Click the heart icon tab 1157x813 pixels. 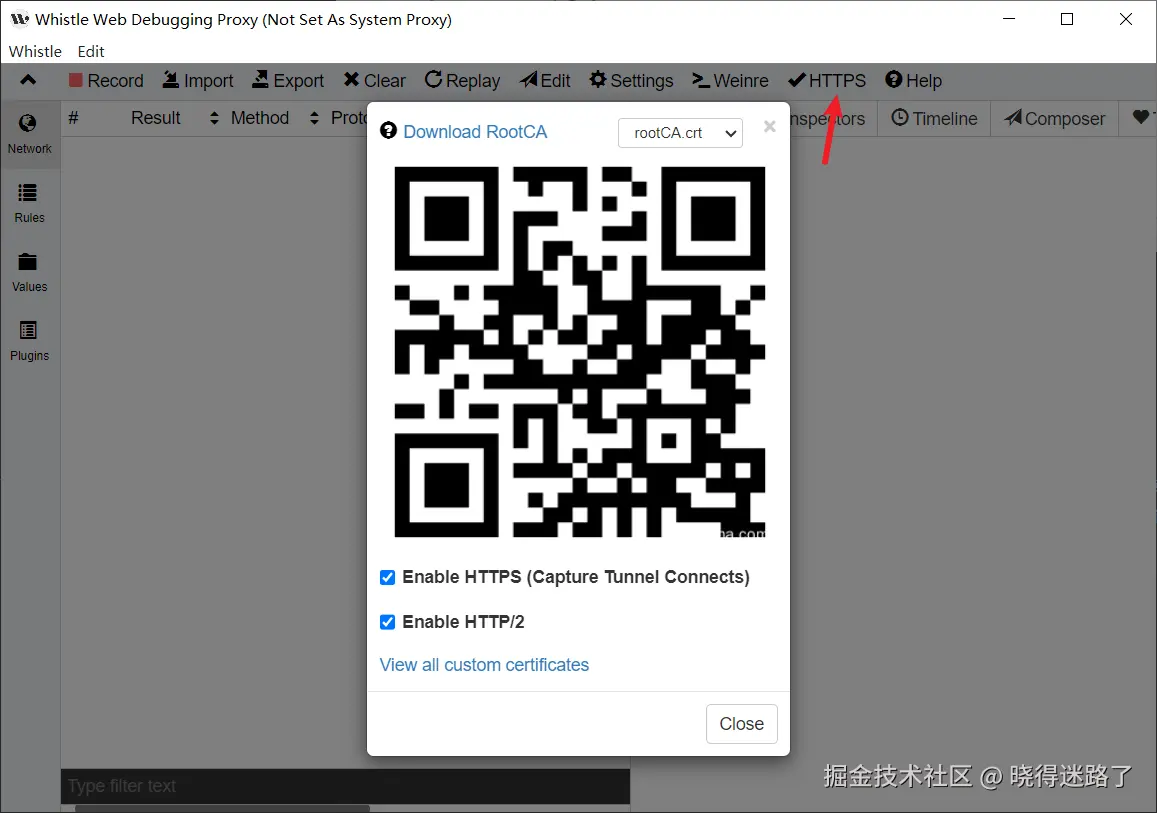point(1141,117)
